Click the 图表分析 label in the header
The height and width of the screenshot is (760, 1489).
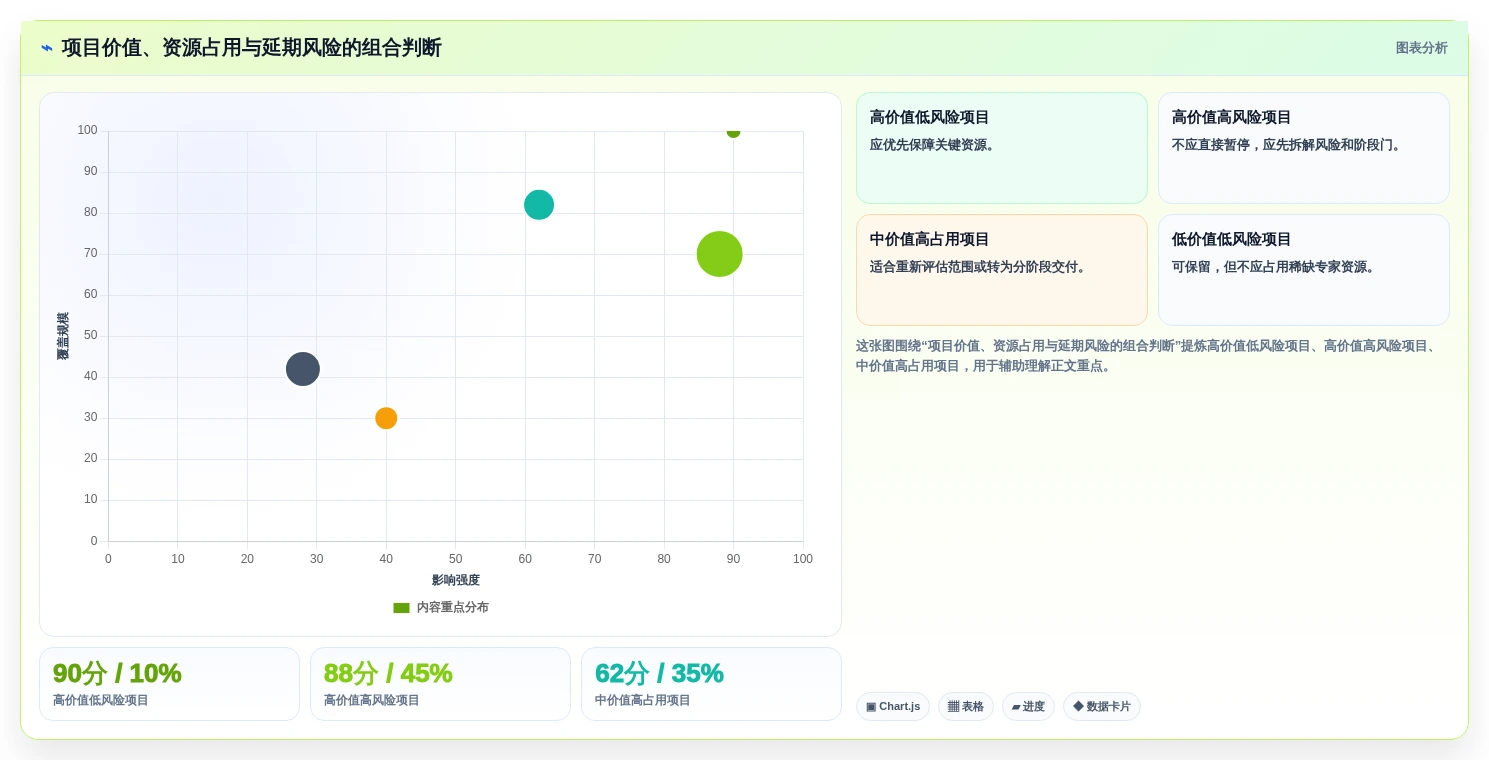point(1421,48)
